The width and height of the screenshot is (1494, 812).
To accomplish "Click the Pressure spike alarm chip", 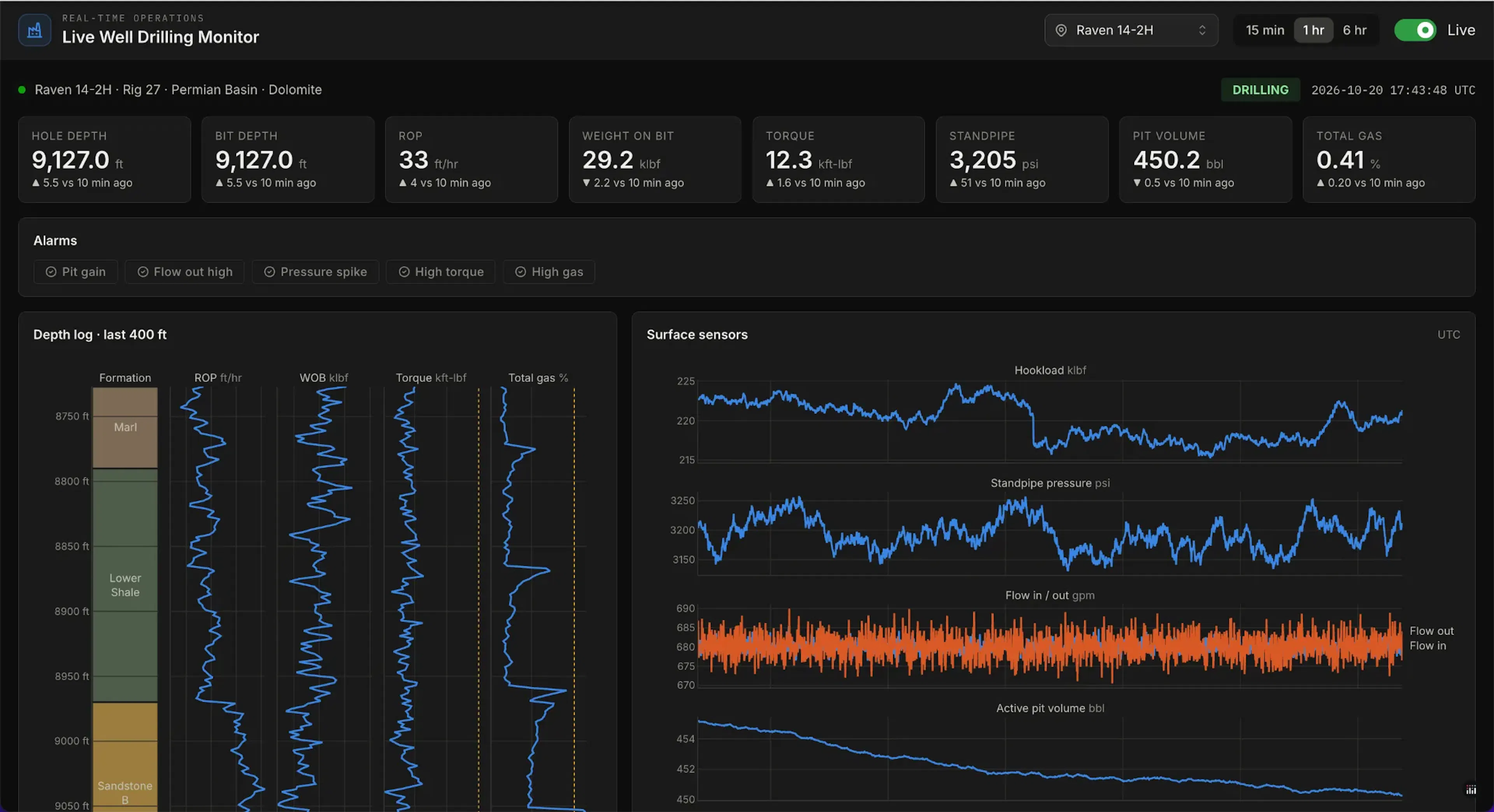I will [x=316, y=272].
